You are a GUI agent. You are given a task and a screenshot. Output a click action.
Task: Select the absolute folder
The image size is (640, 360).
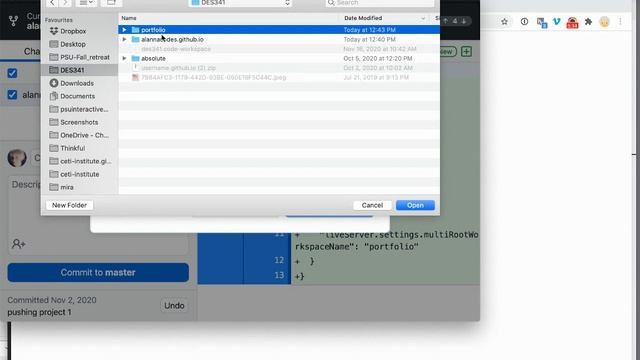(x=153, y=58)
